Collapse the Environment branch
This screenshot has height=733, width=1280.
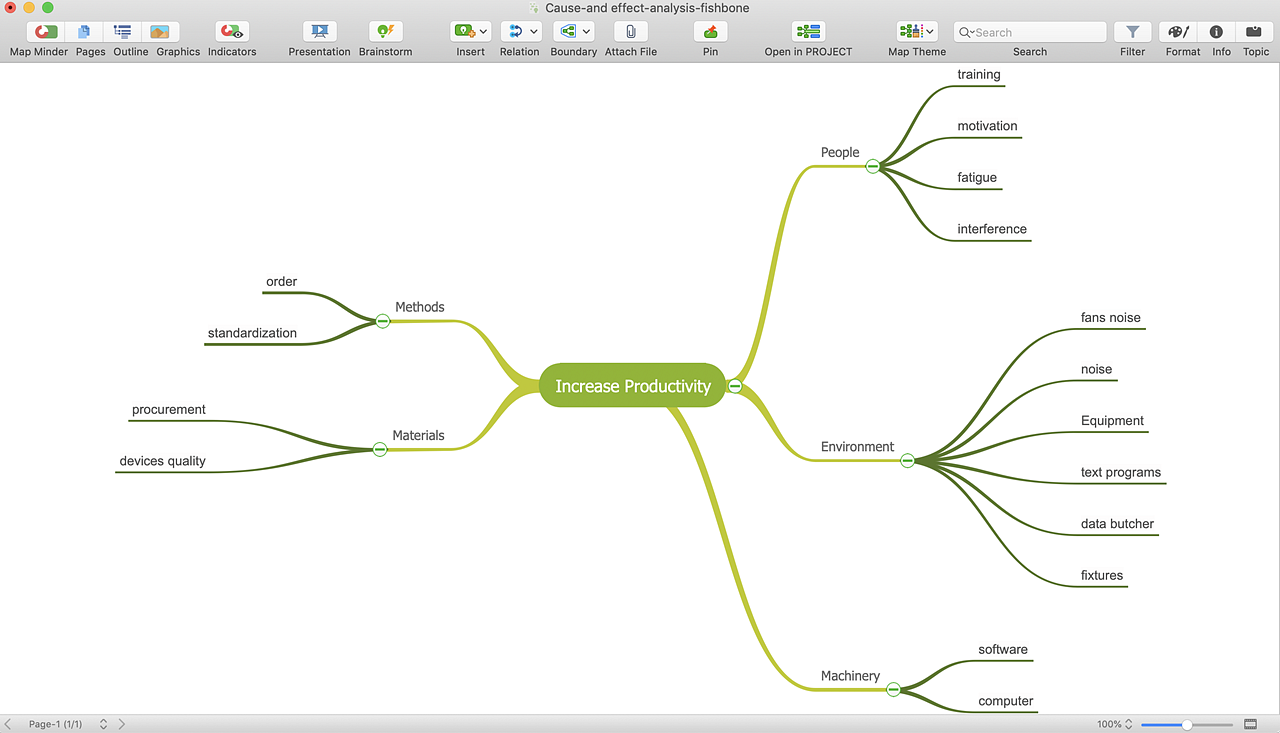pos(907,461)
